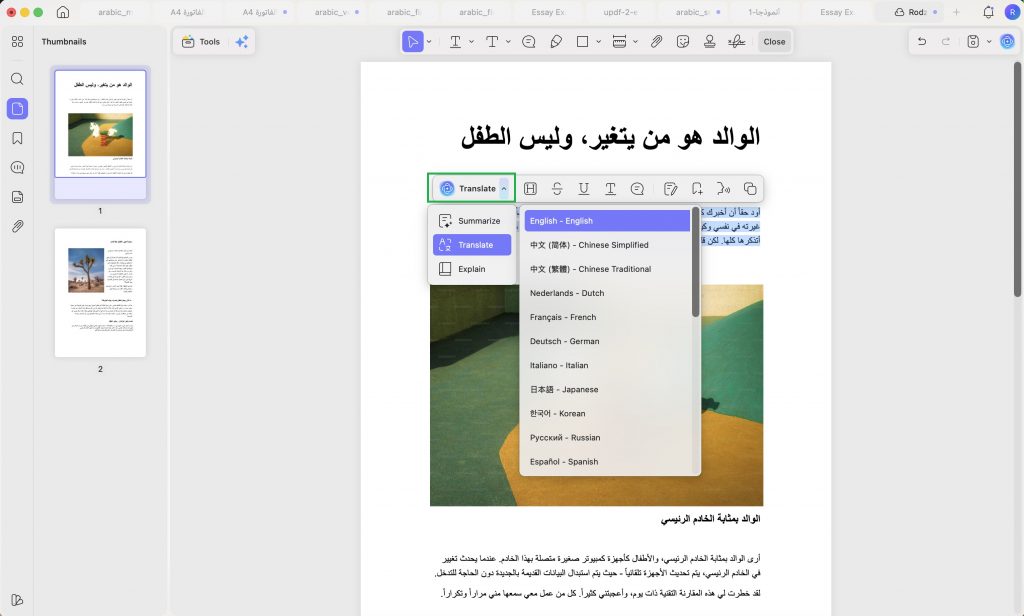Click the text T icon in floating toolbar
This screenshot has height=616, width=1024.
pos(610,189)
